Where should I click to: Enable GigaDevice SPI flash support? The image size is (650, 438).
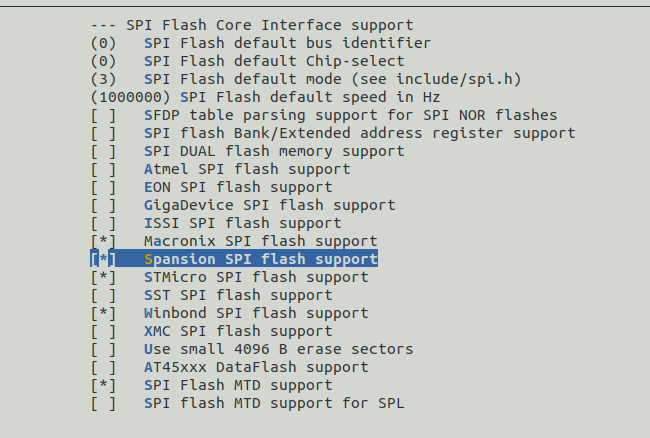103,205
